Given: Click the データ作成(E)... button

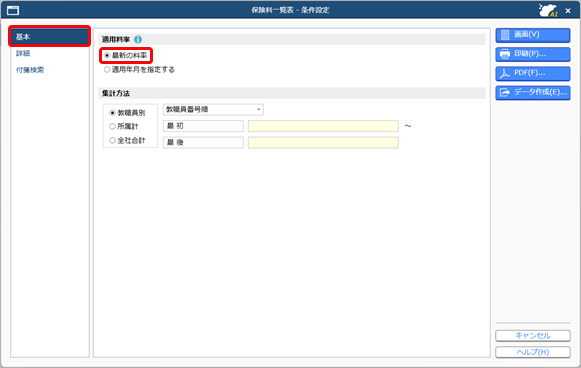Looking at the screenshot, I should (x=533, y=93).
